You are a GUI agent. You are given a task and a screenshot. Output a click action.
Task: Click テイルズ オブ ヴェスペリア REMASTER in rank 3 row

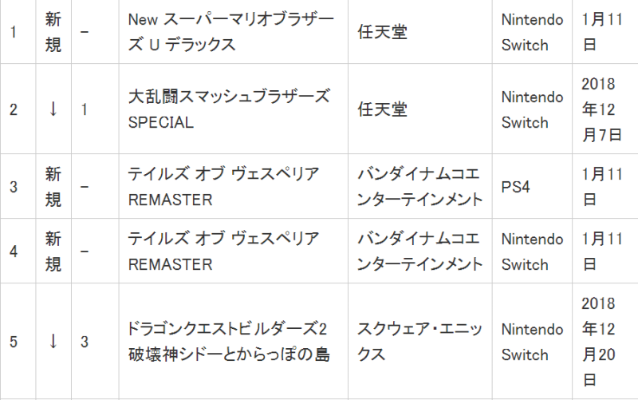(224, 186)
